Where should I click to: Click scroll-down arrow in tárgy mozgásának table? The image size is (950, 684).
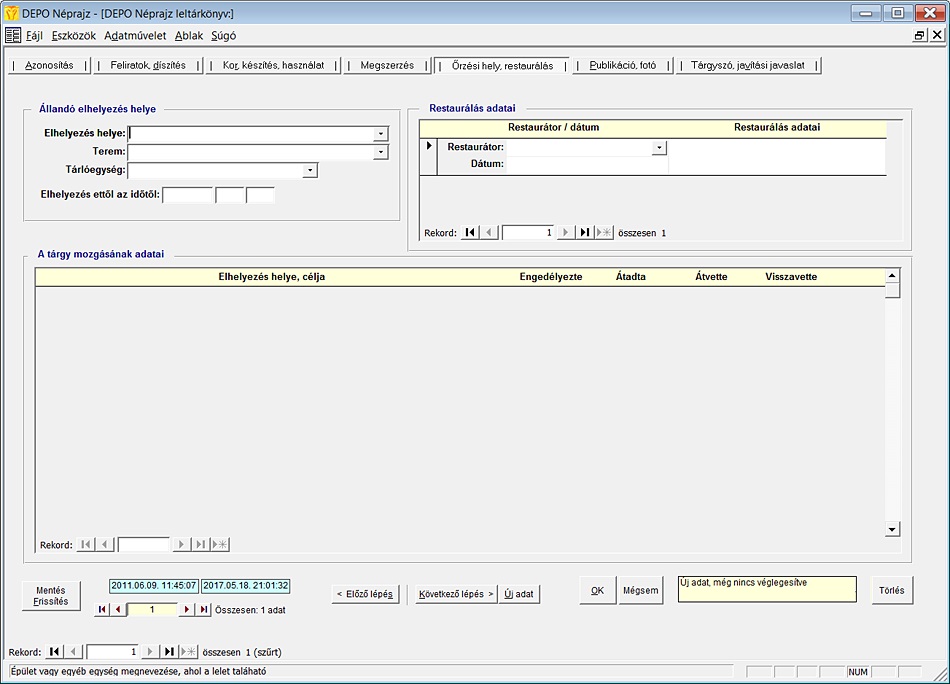(893, 528)
